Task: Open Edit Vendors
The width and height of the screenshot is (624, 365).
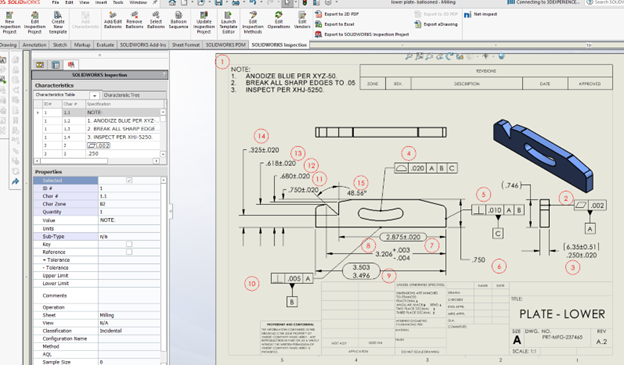Action: (x=302, y=20)
